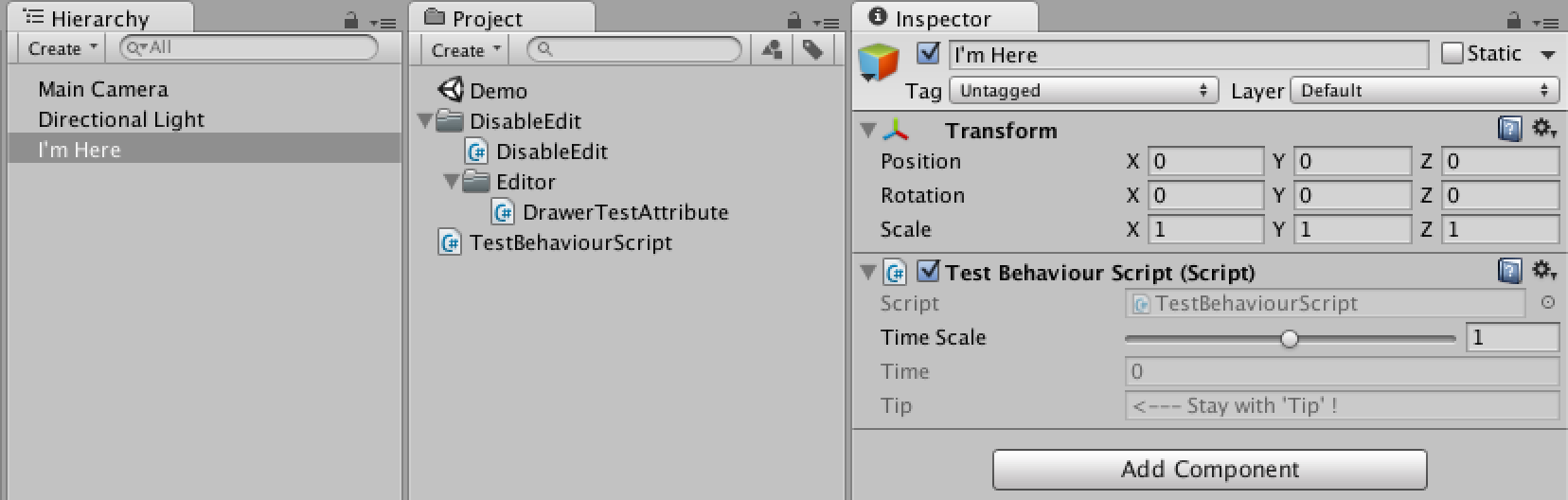Click the script object picker circle
This screenshot has height=500, width=1568.
pos(1548,303)
